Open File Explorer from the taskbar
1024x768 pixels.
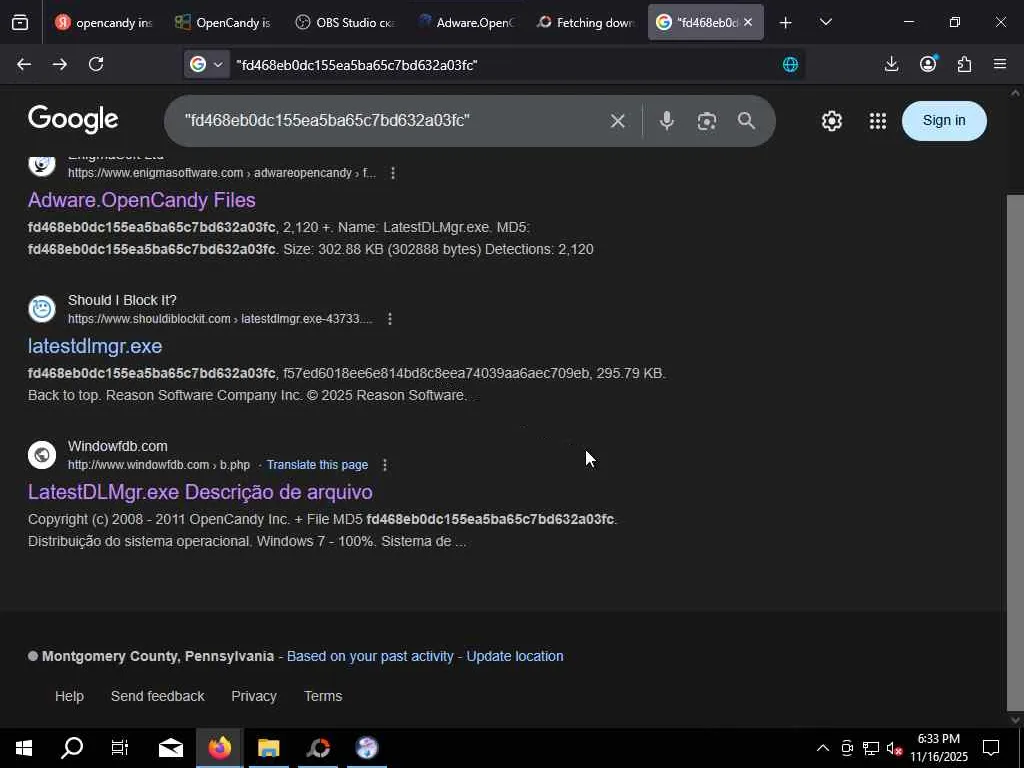268,748
